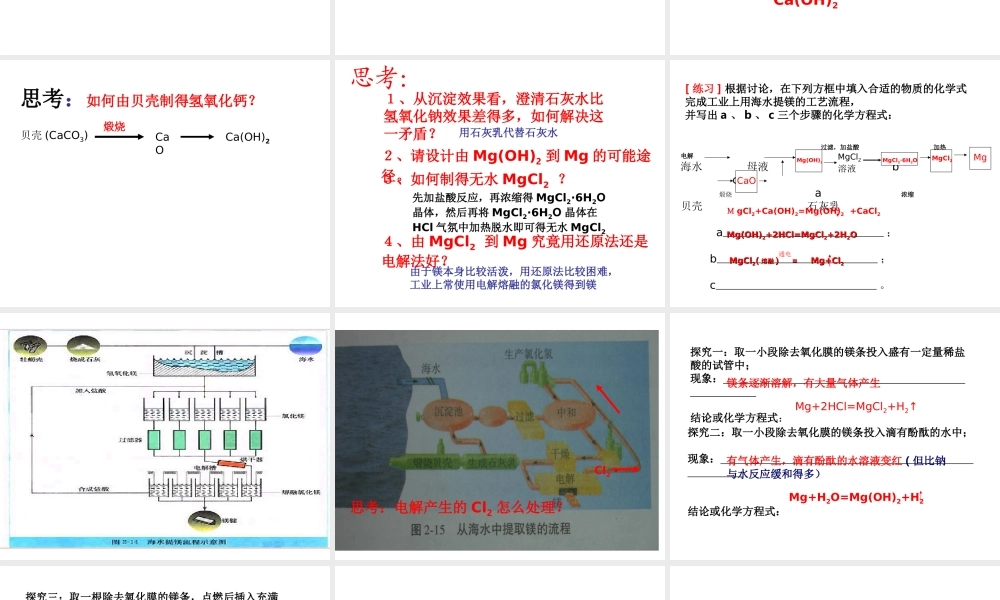
Task: Select the Mg box ending the flowchart
Action: point(980,159)
